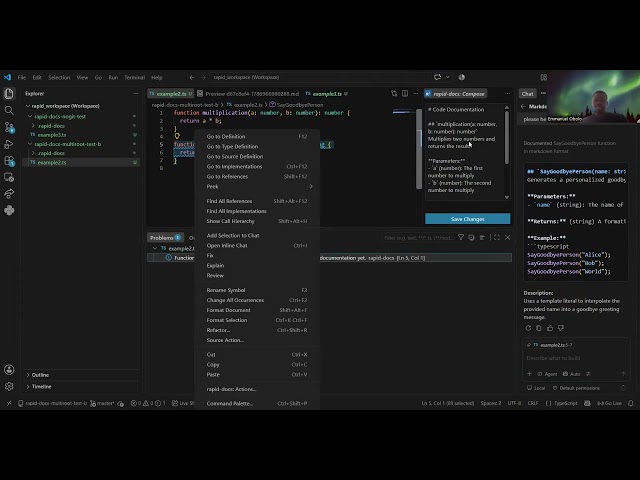Switch to the Preview markdown editor tab
Viewport: 640px width, 480px height.
249,94
